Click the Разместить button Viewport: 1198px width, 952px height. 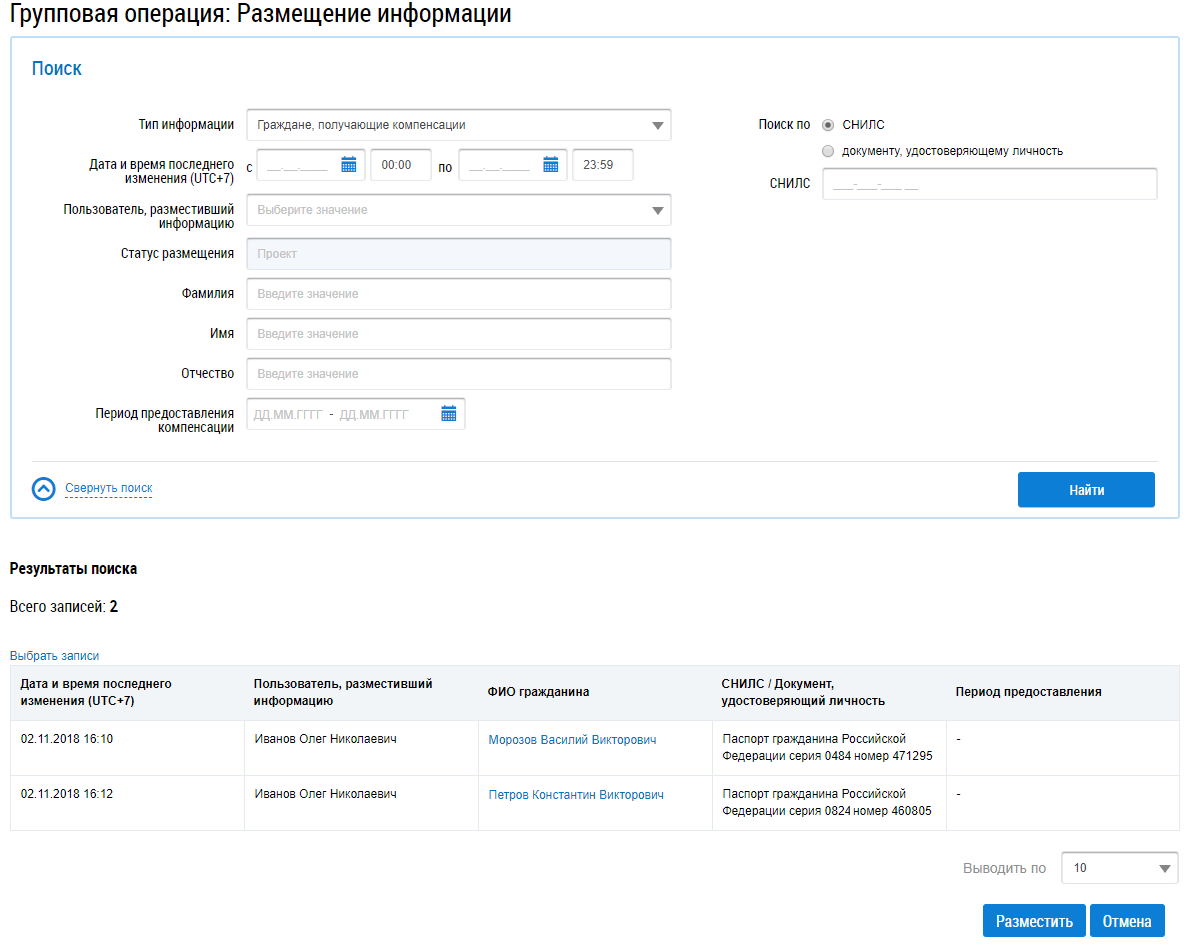(x=1033, y=921)
